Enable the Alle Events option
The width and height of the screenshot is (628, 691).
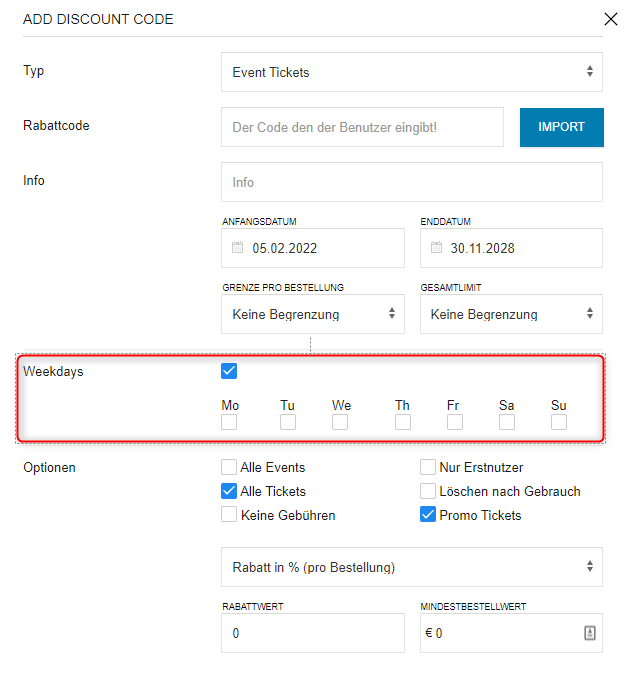point(229,467)
